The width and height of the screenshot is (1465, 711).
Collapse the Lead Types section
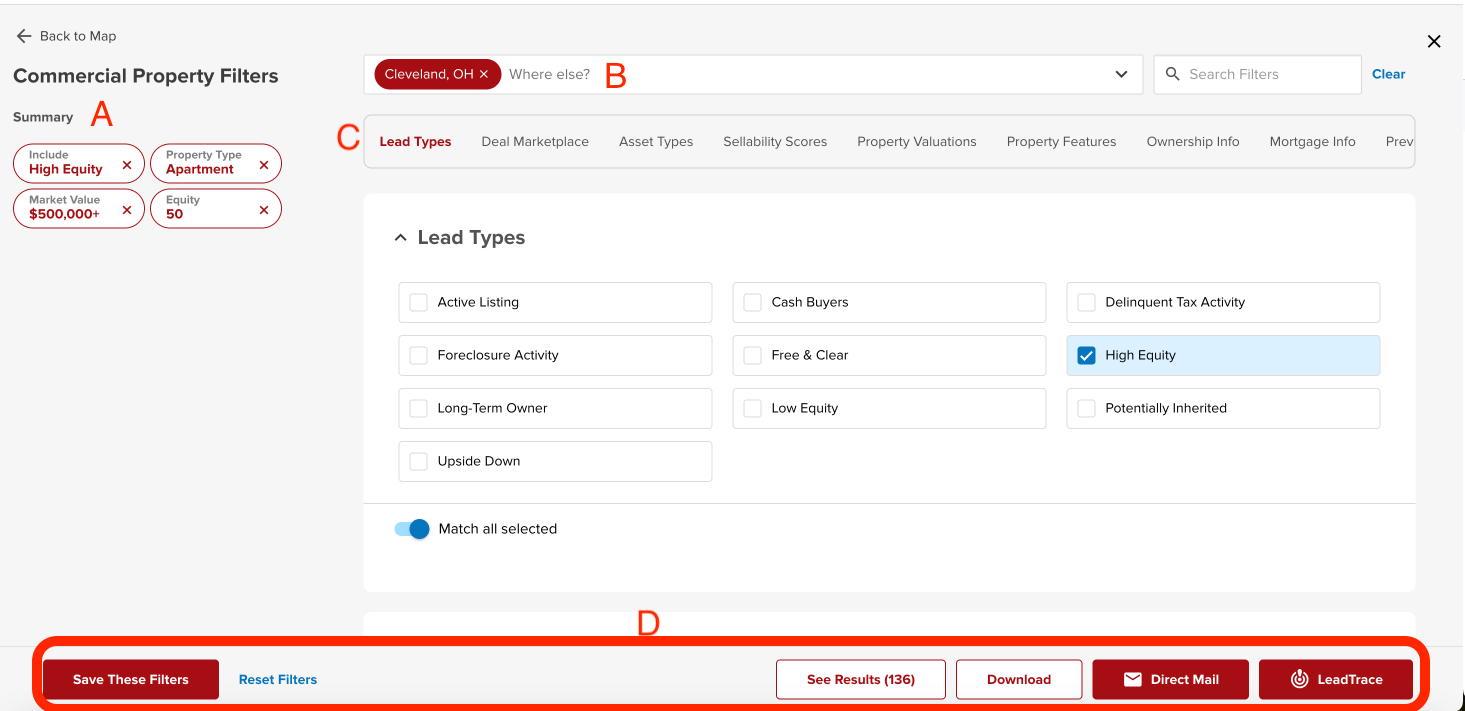pyautogui.click(x=401, y=238)
